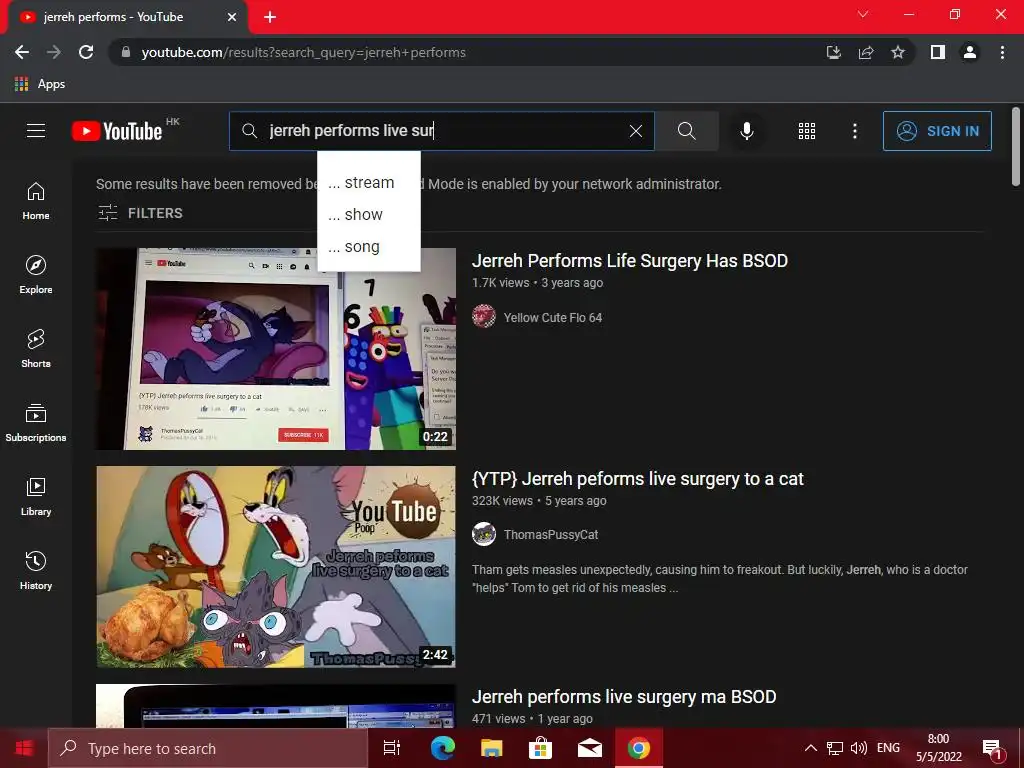The image size is (1024, 768).
Task: Reload the page
Action: 86,52
